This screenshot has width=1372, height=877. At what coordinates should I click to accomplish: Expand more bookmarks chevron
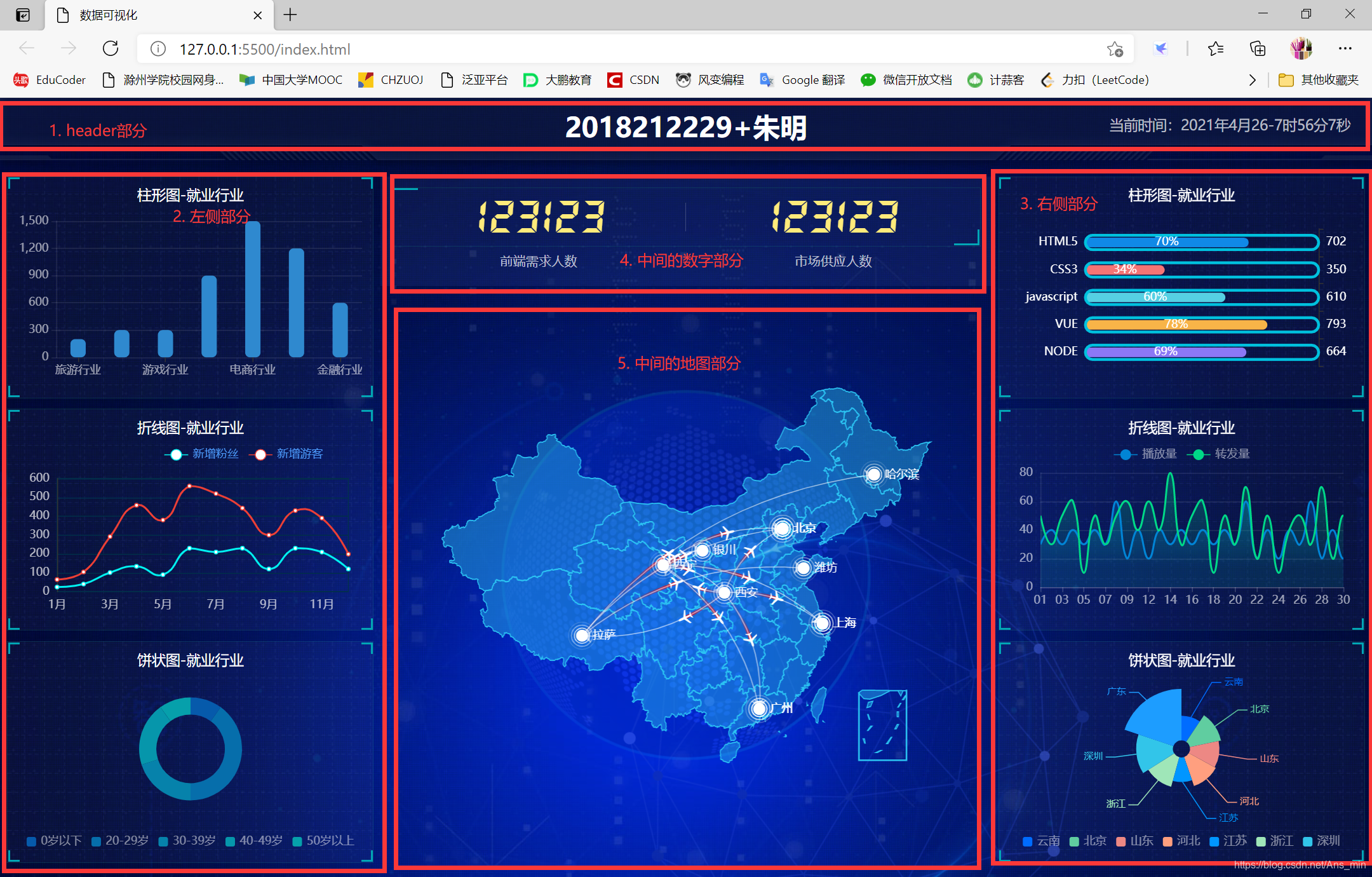tap(1252, 80)
